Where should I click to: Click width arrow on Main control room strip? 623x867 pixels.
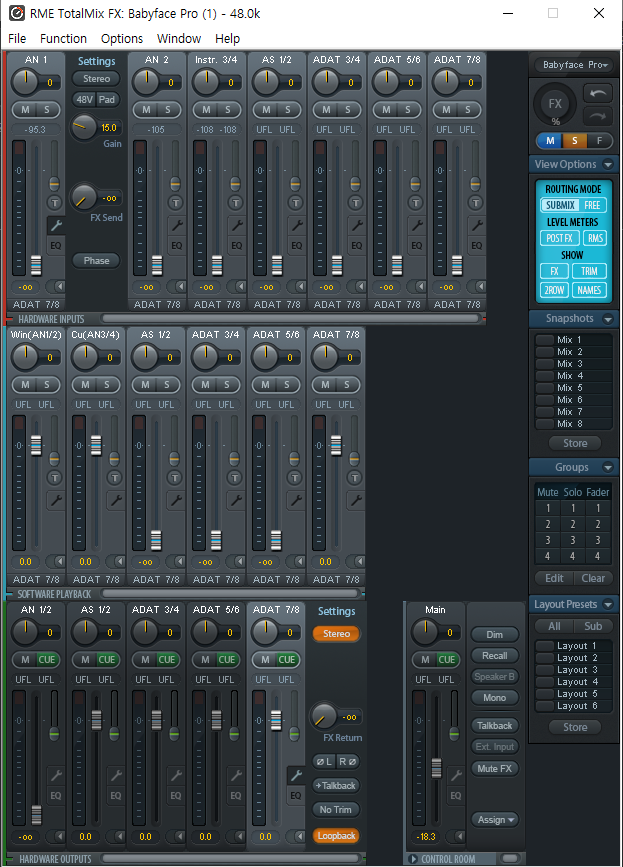pyautogui.click(x=456, y=837)
